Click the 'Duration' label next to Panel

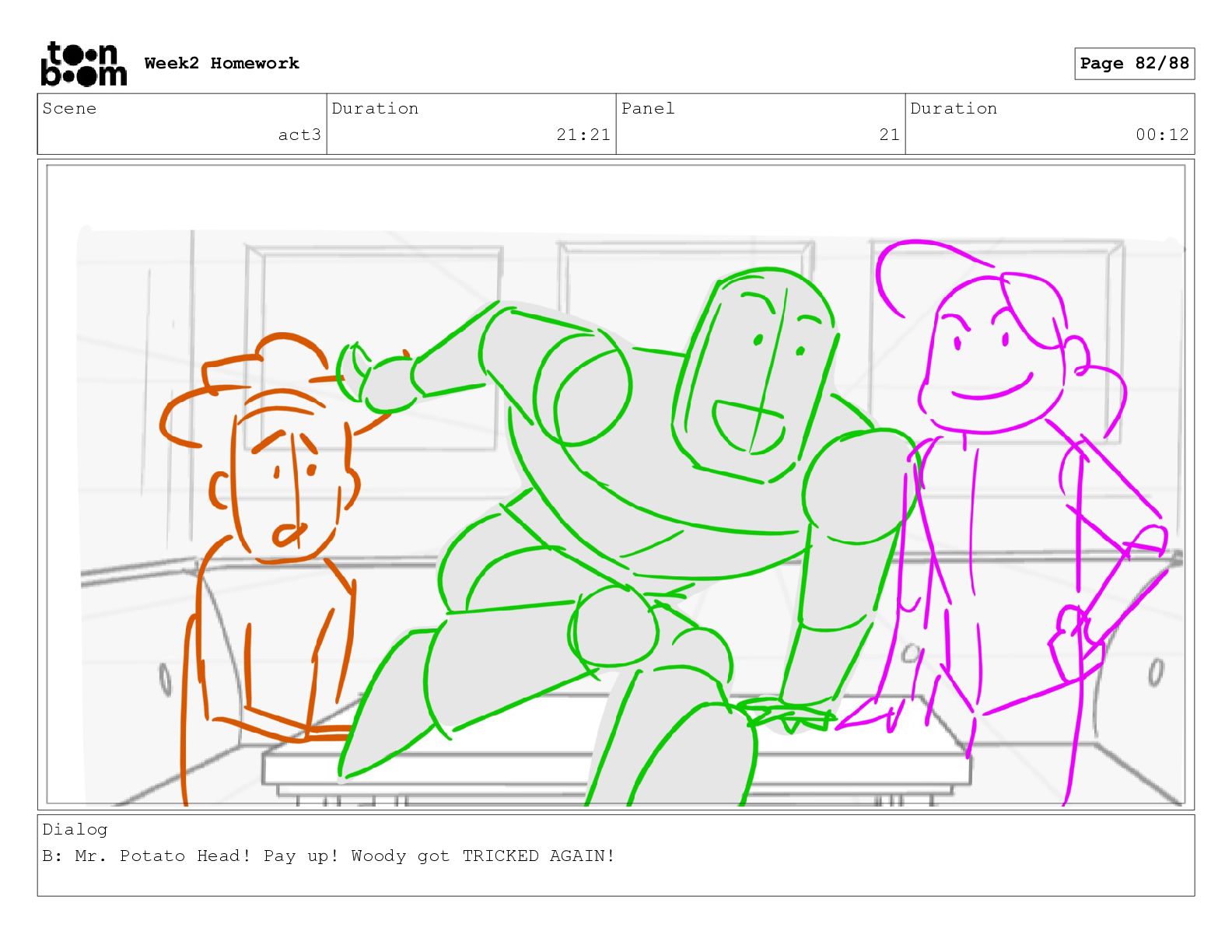pos(954,109)
